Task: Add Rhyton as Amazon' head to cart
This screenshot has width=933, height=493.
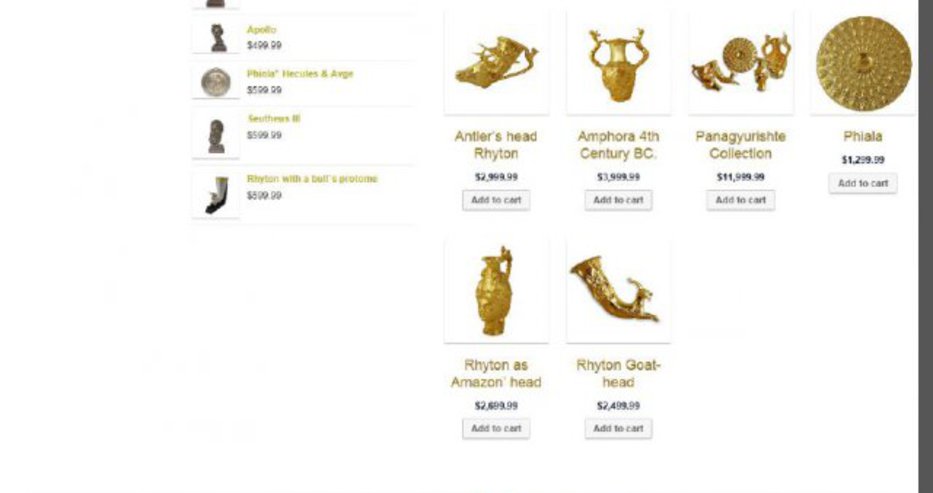Action: [496, 429]
